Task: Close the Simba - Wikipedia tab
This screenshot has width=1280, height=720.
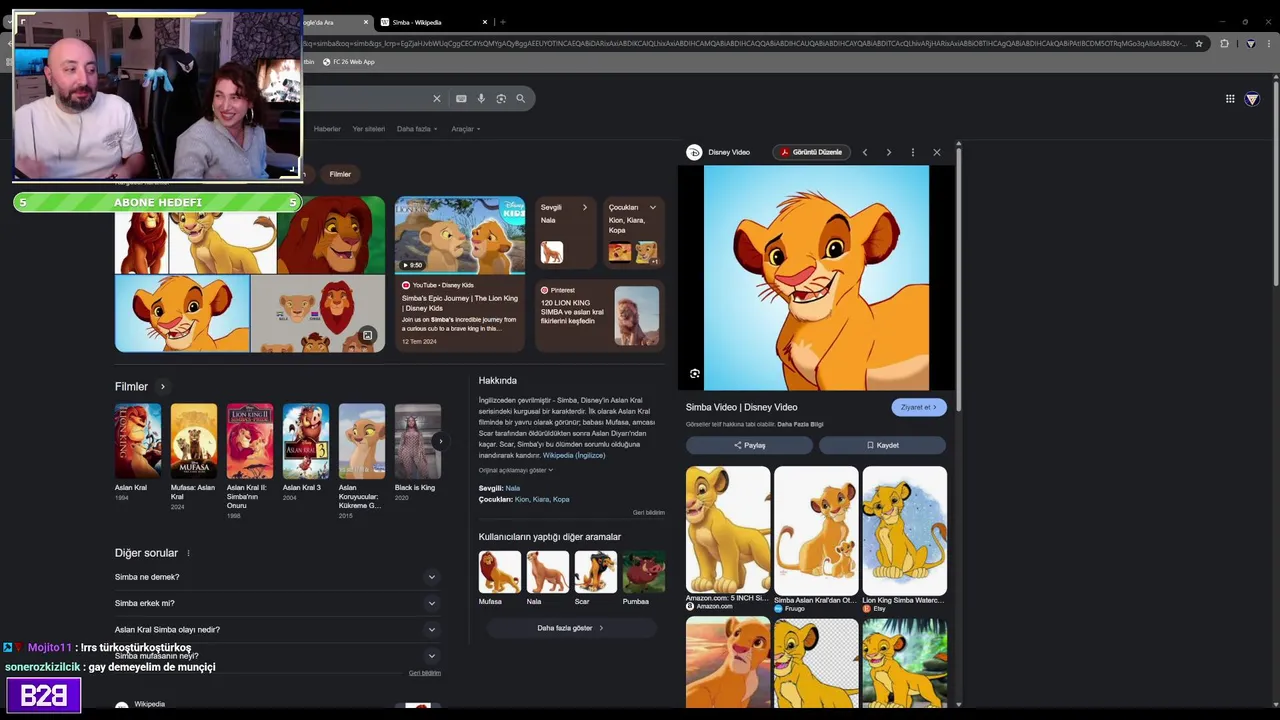Action: (x=485, y=22)
